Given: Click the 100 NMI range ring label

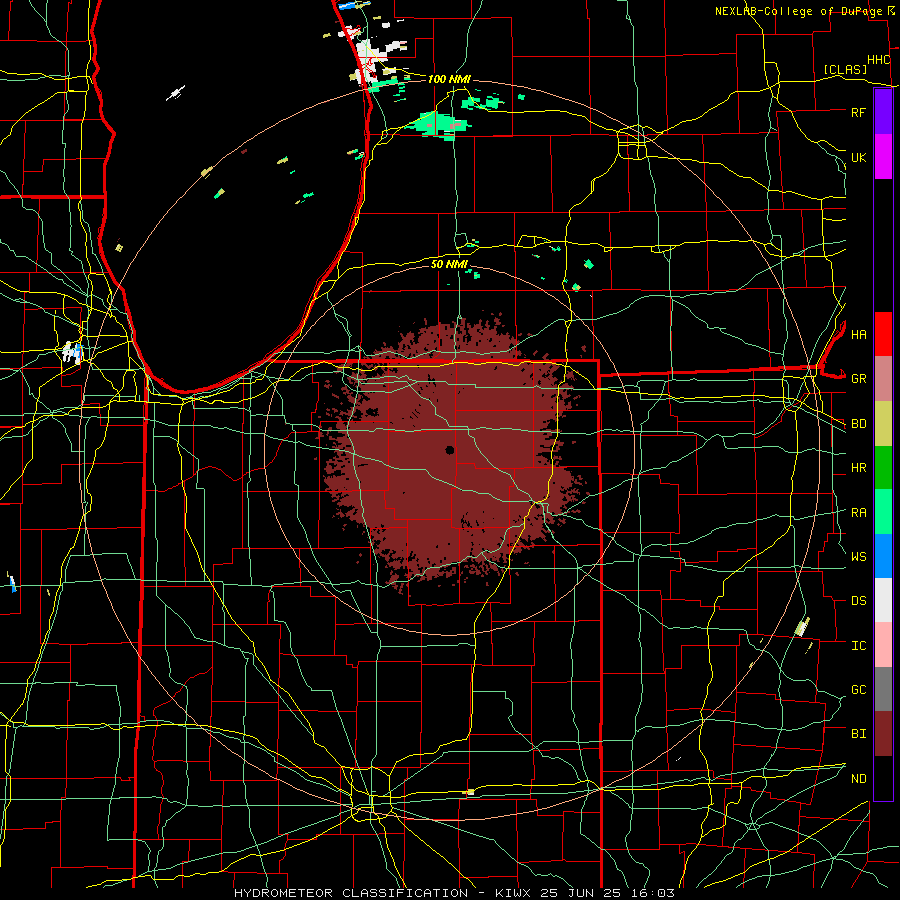Looking at the screenshot, I should (x=449, y=79).
